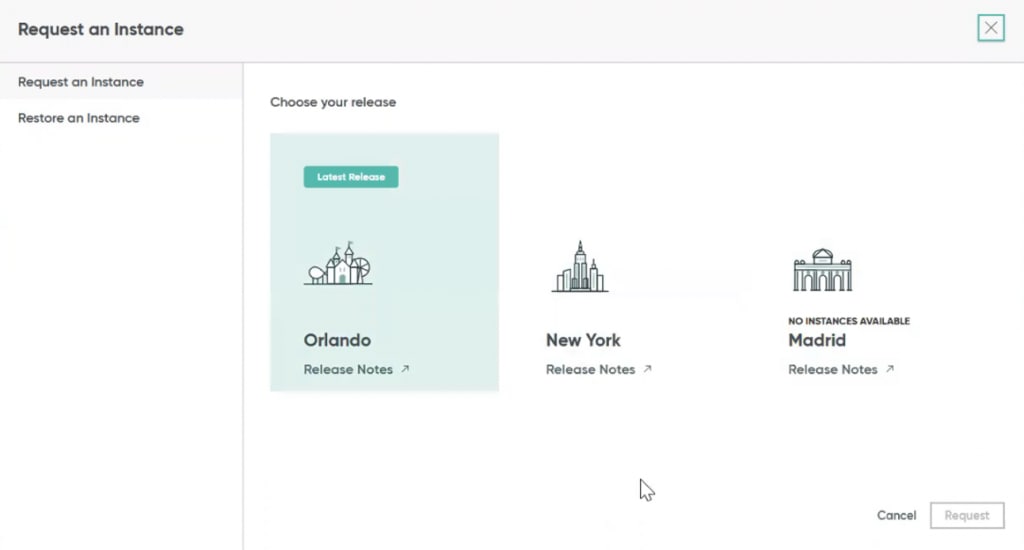This screenshot has height=550, width=1024.
Task: Select the Madrid release name
Action: click(x=817, y=340)
